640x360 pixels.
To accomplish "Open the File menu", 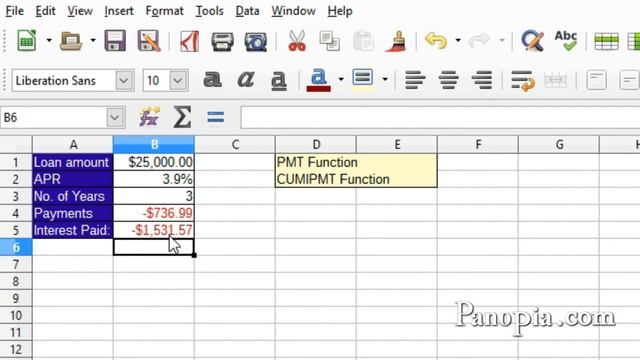I will [x=15, y=11].
